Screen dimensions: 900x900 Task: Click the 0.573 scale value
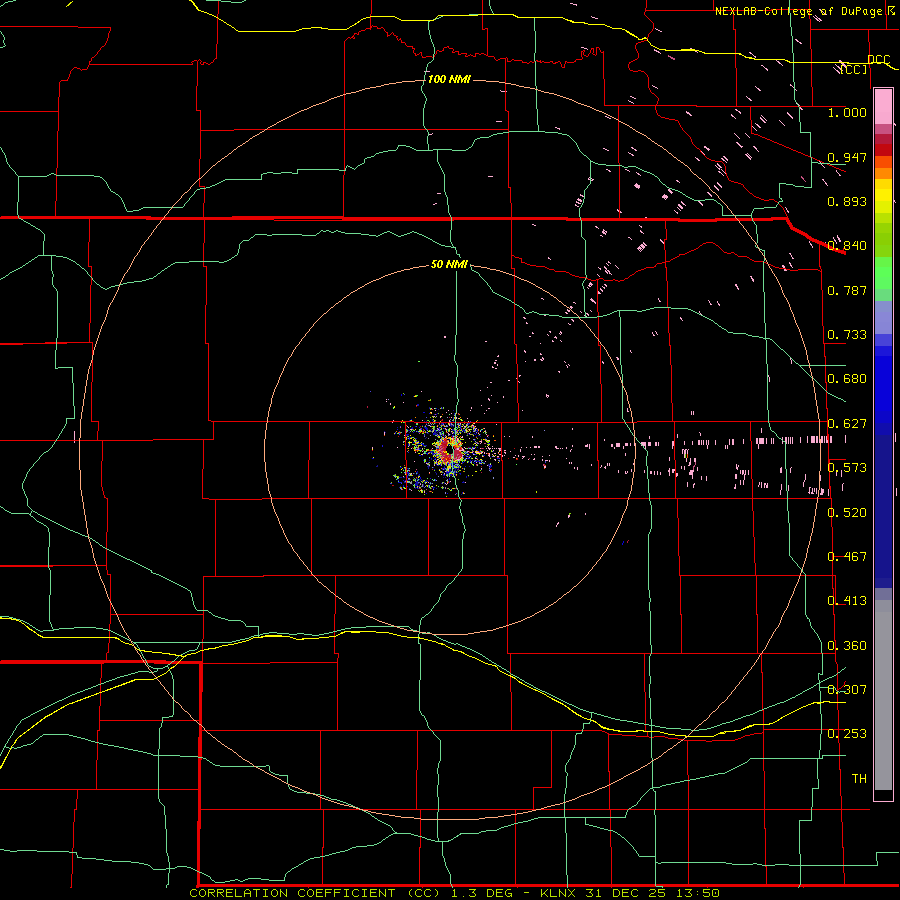847,468
